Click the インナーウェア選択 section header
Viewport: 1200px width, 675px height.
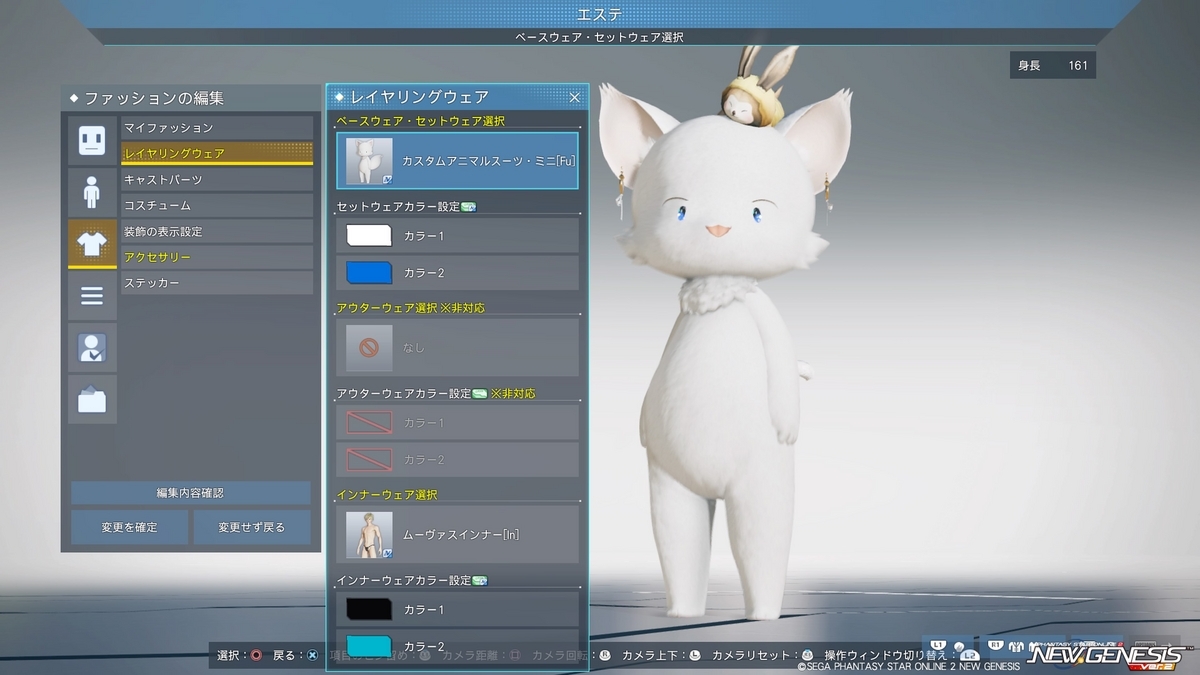tap(387, 495)
